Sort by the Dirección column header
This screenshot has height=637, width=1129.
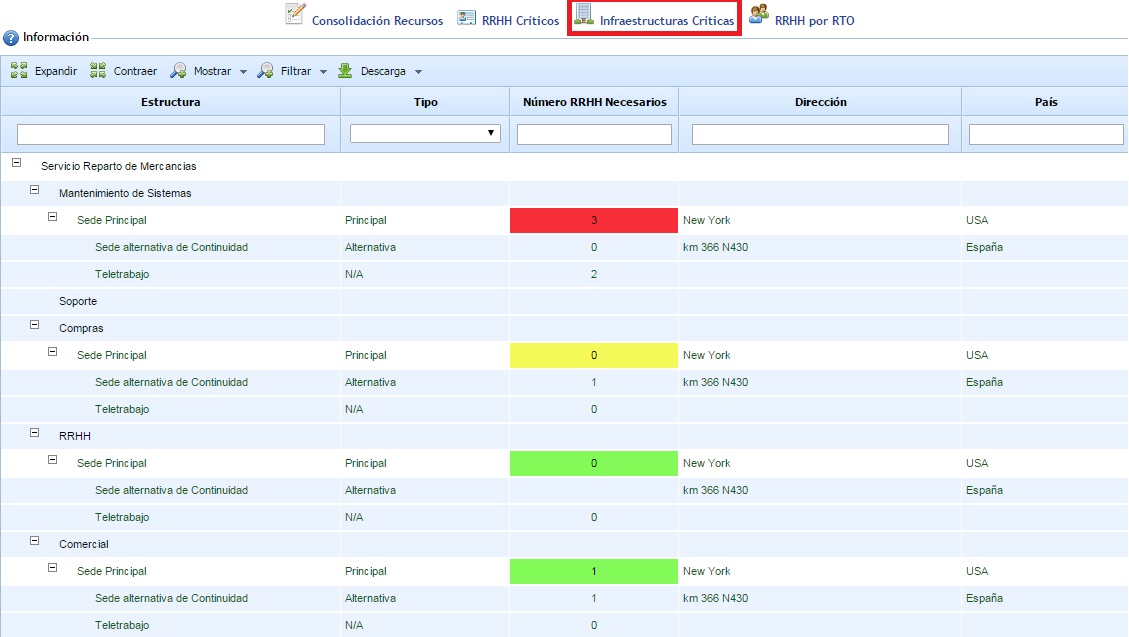point(820,102)
